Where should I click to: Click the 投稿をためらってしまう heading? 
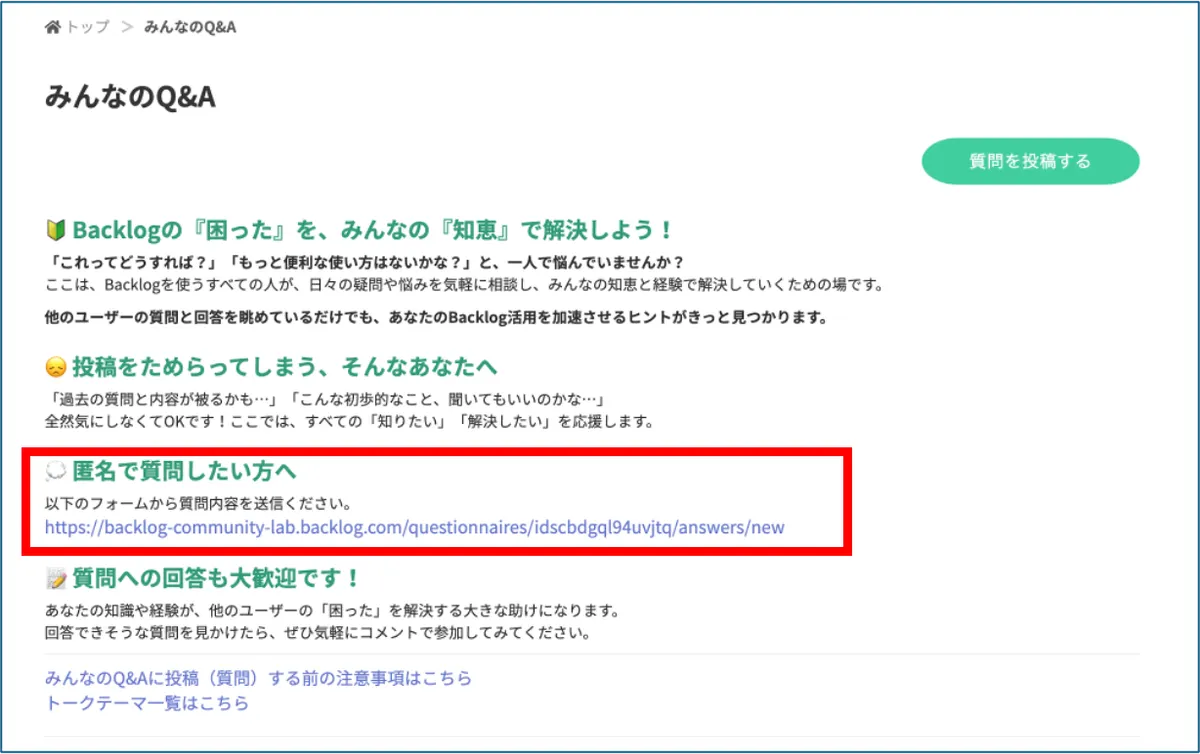(x=284, y=366)
